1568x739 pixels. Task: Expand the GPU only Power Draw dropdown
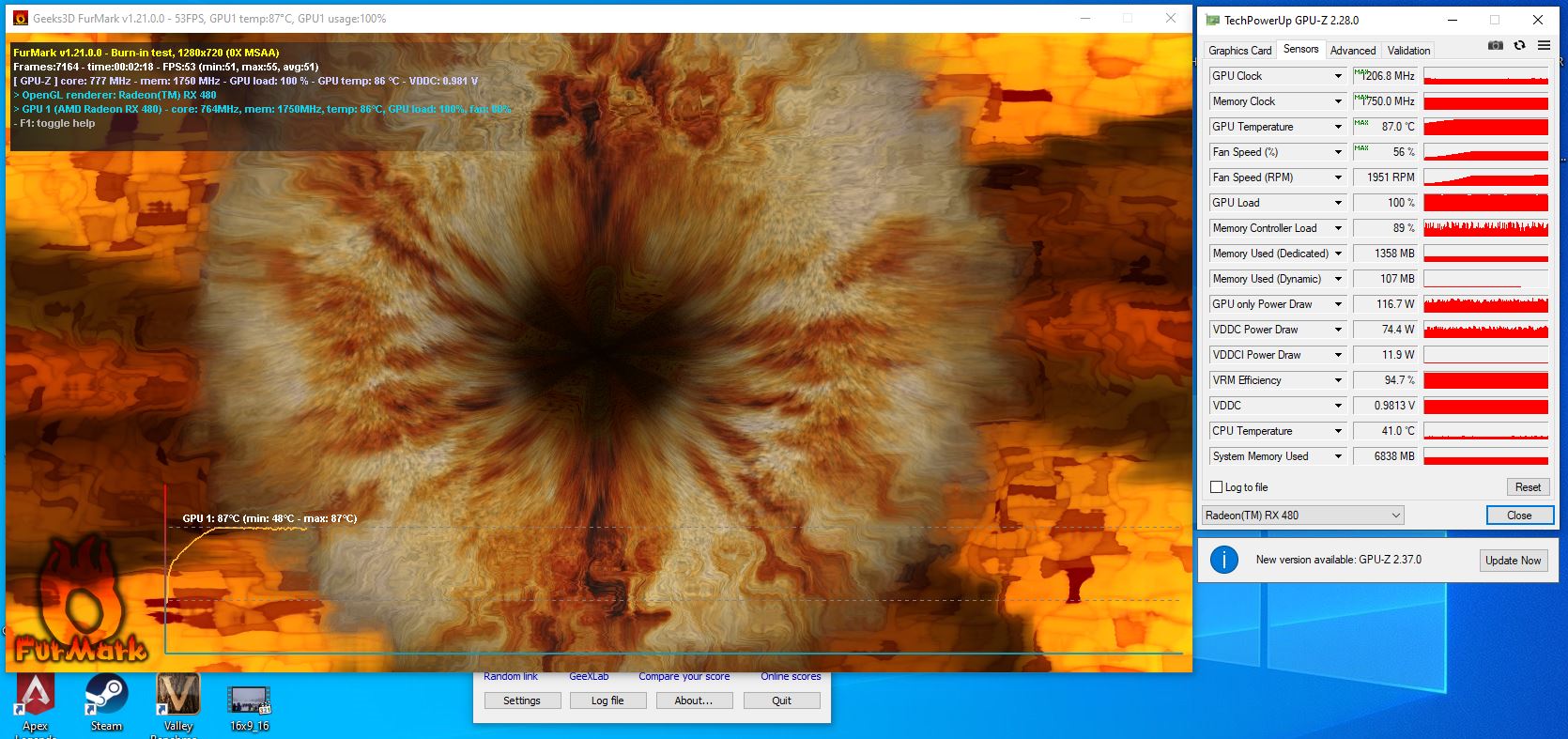pyautogui.click(x=1339, y=304)
